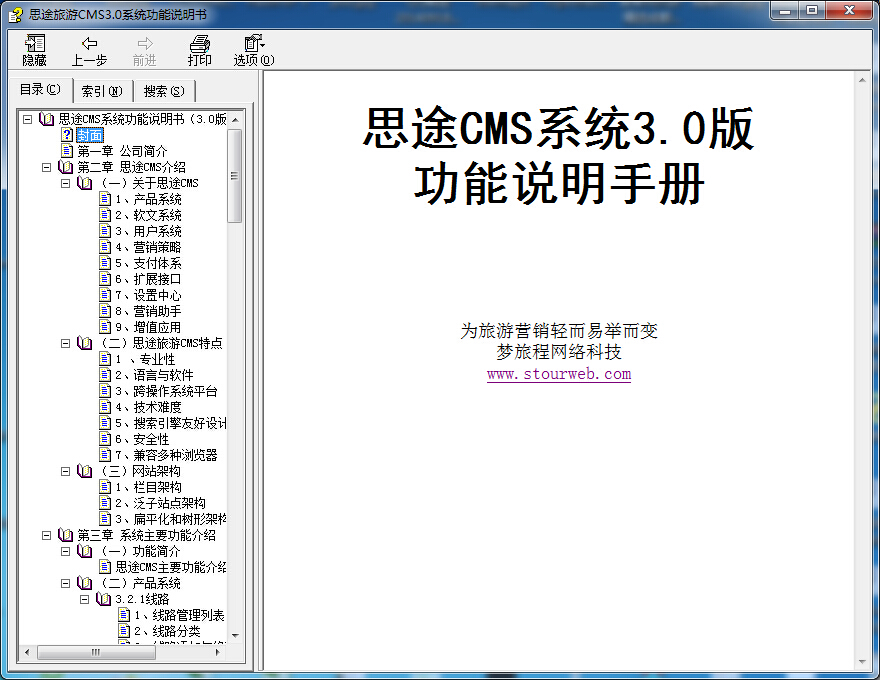Click the page icon of 9、增值应用
The image size is (880, 680).
pyautogui.click(x=105, y=326)
